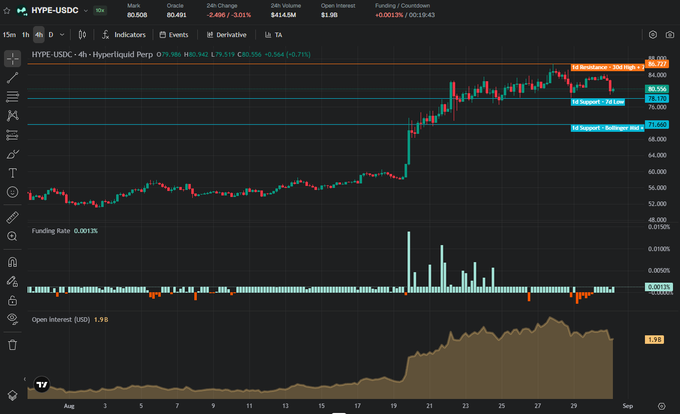Favorite HYPE-USDC with the star icon

[x=7, y=11]
